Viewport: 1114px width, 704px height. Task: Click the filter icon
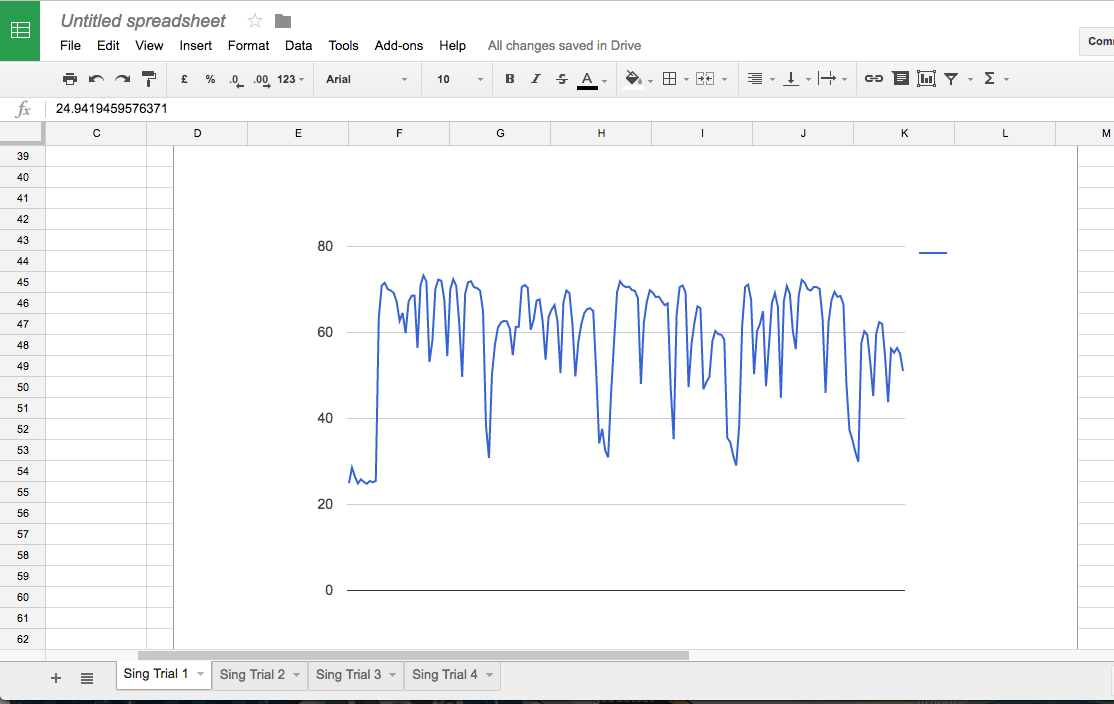[951, 79]
